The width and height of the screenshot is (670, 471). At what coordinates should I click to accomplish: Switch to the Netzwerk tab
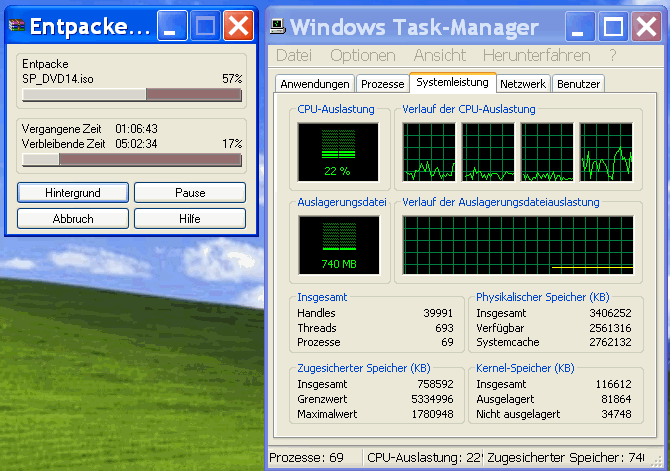point(523,84)
